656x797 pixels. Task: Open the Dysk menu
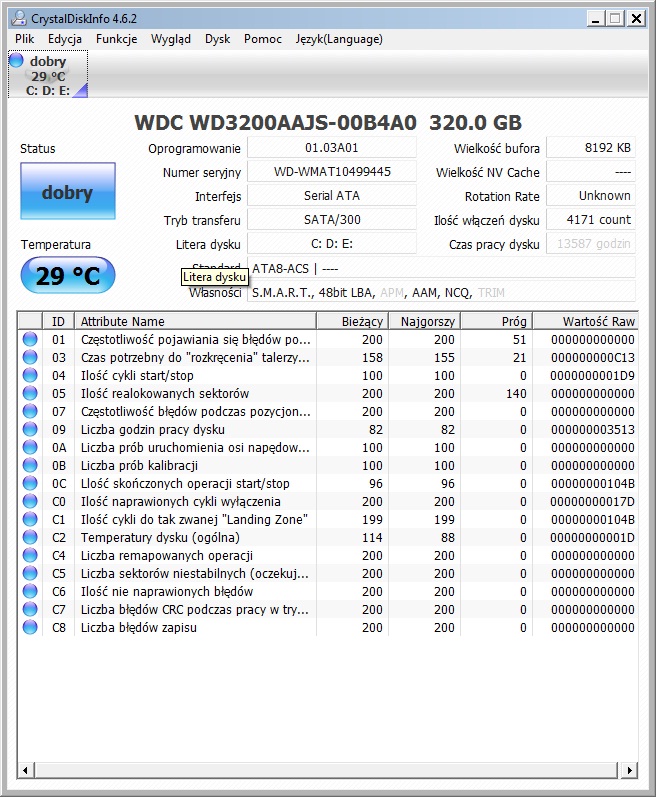tap(217, 39)
